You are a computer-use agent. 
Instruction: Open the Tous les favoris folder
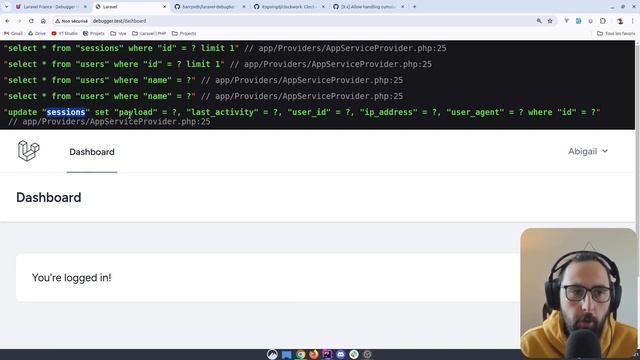(x=616, y=33)
